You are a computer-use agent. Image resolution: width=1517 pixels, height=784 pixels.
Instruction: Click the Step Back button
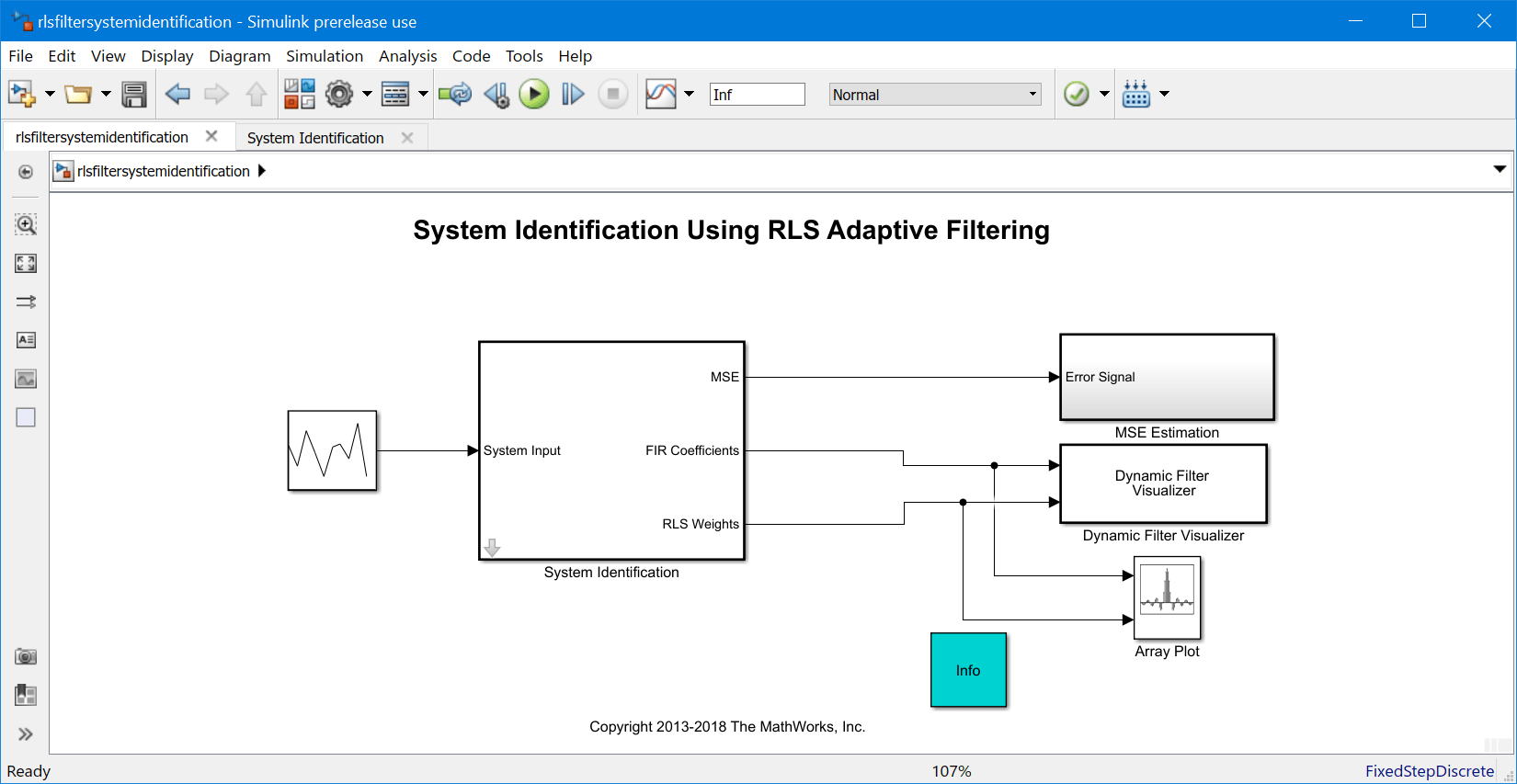(496, 94)
